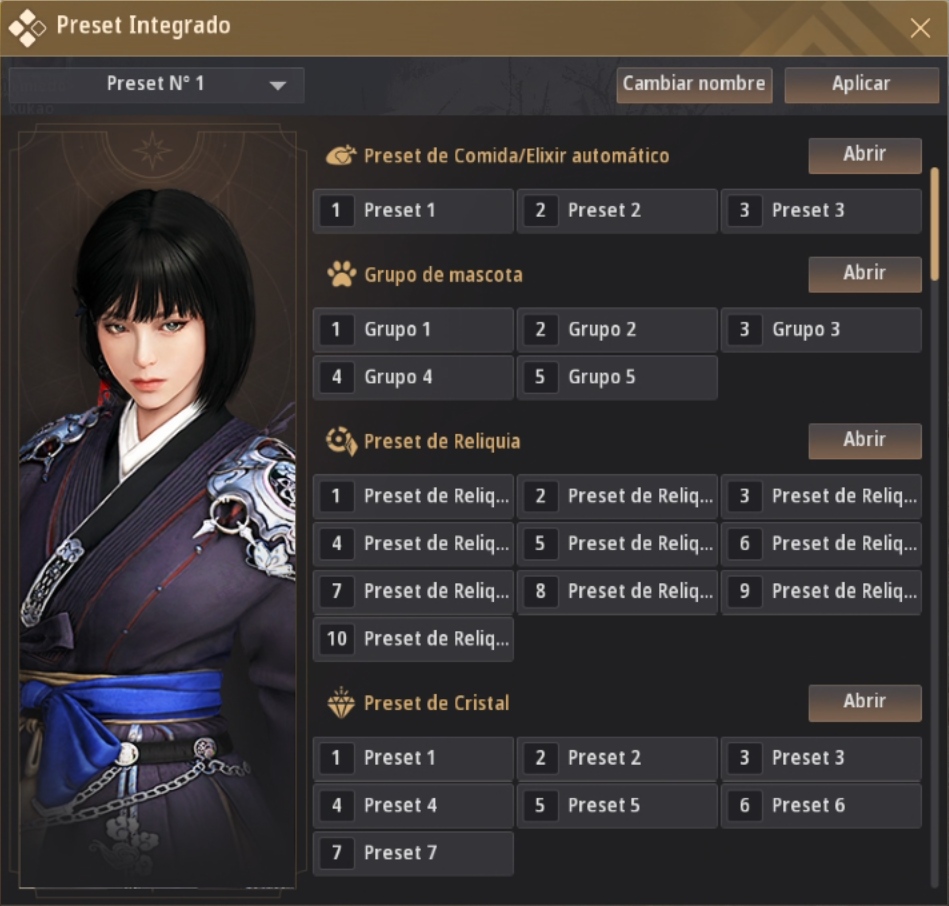
Task: Open the Comida/Elixir automático preset settings
Action: coord(864,155)
